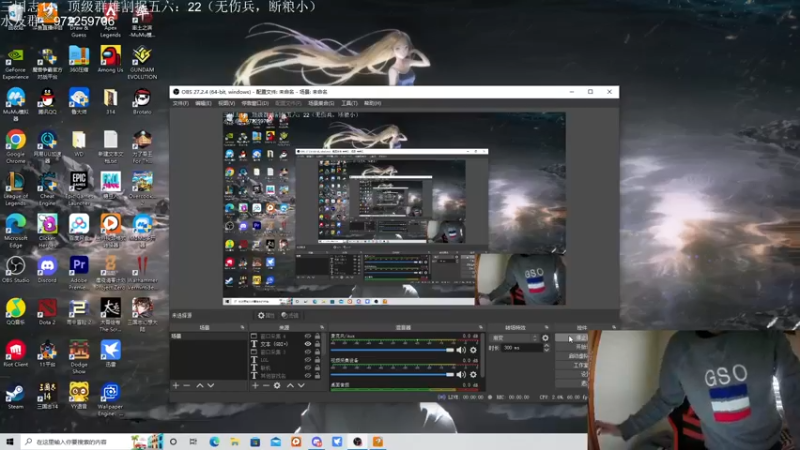Open File menu in OBS
Viewport: 800px width, 450px height.
click(180, 104)
